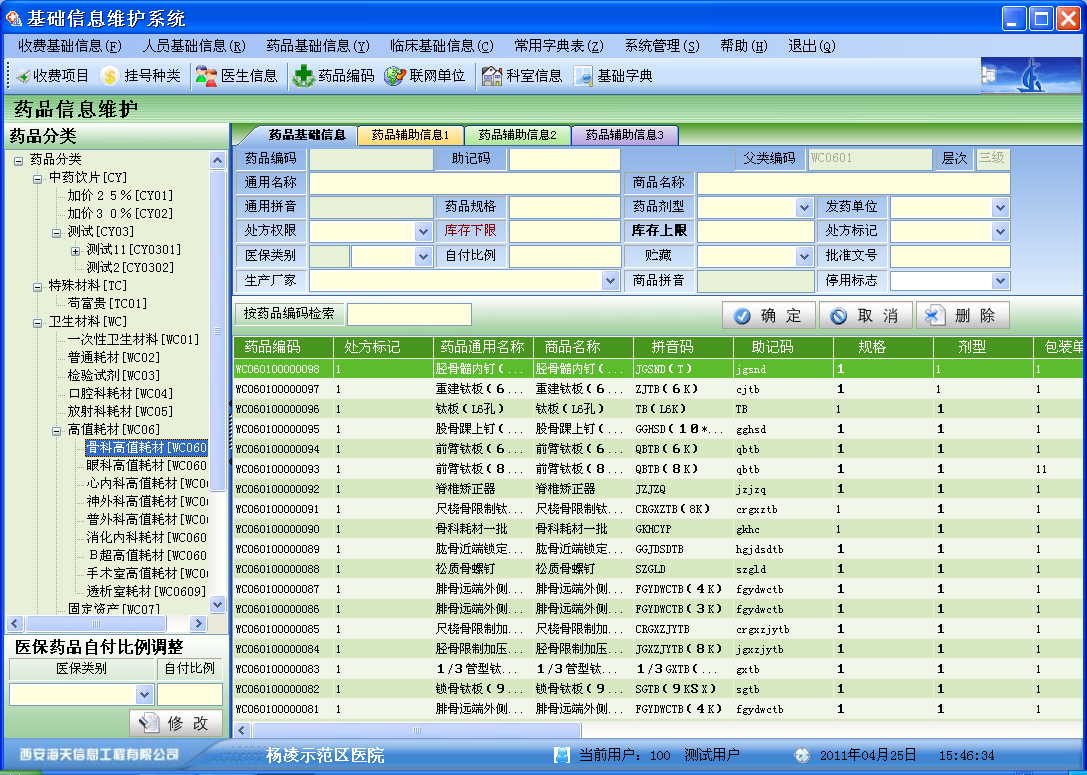Viewport: 1087px width, 775px height.
Task: Open the 临床基础信息 menu
Action: [x=442, y=46]
